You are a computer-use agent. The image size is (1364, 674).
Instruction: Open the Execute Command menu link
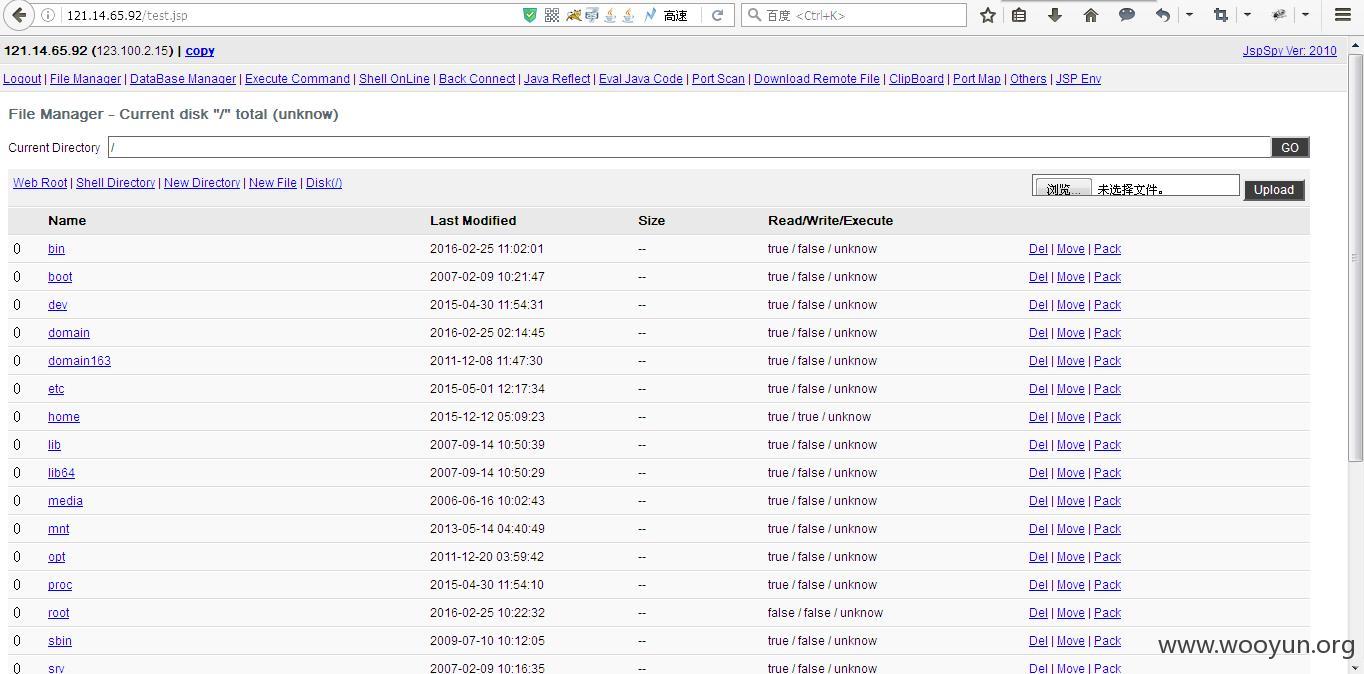297,79
